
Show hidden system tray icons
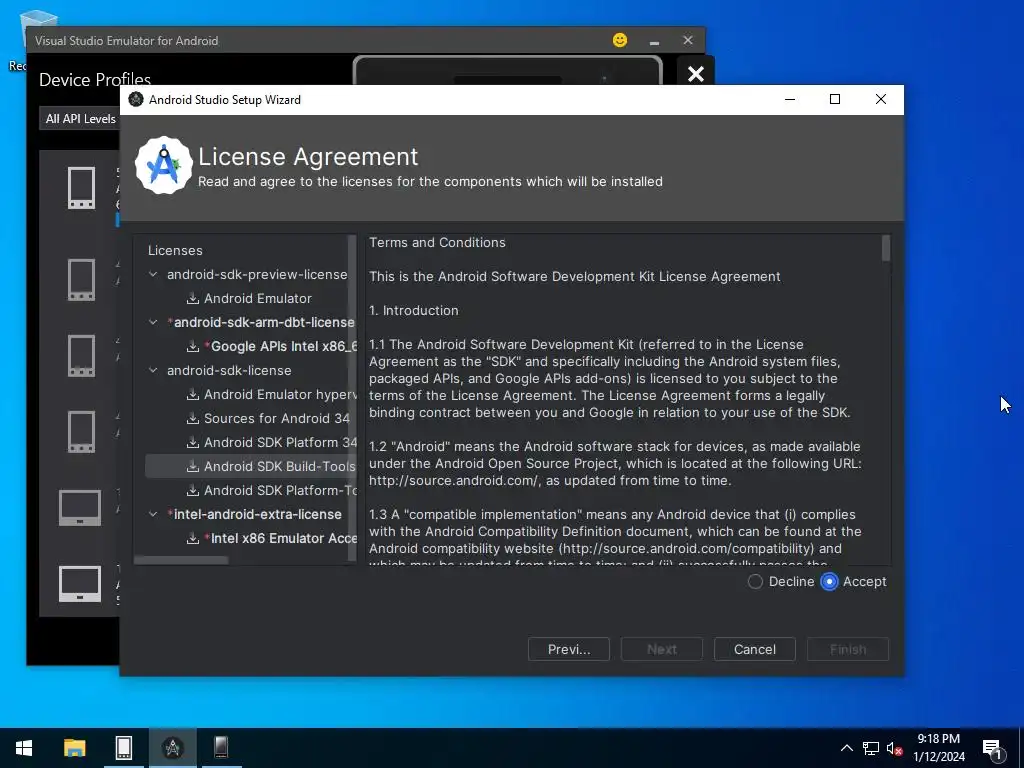pyautogui.click(x=846, y=748)
